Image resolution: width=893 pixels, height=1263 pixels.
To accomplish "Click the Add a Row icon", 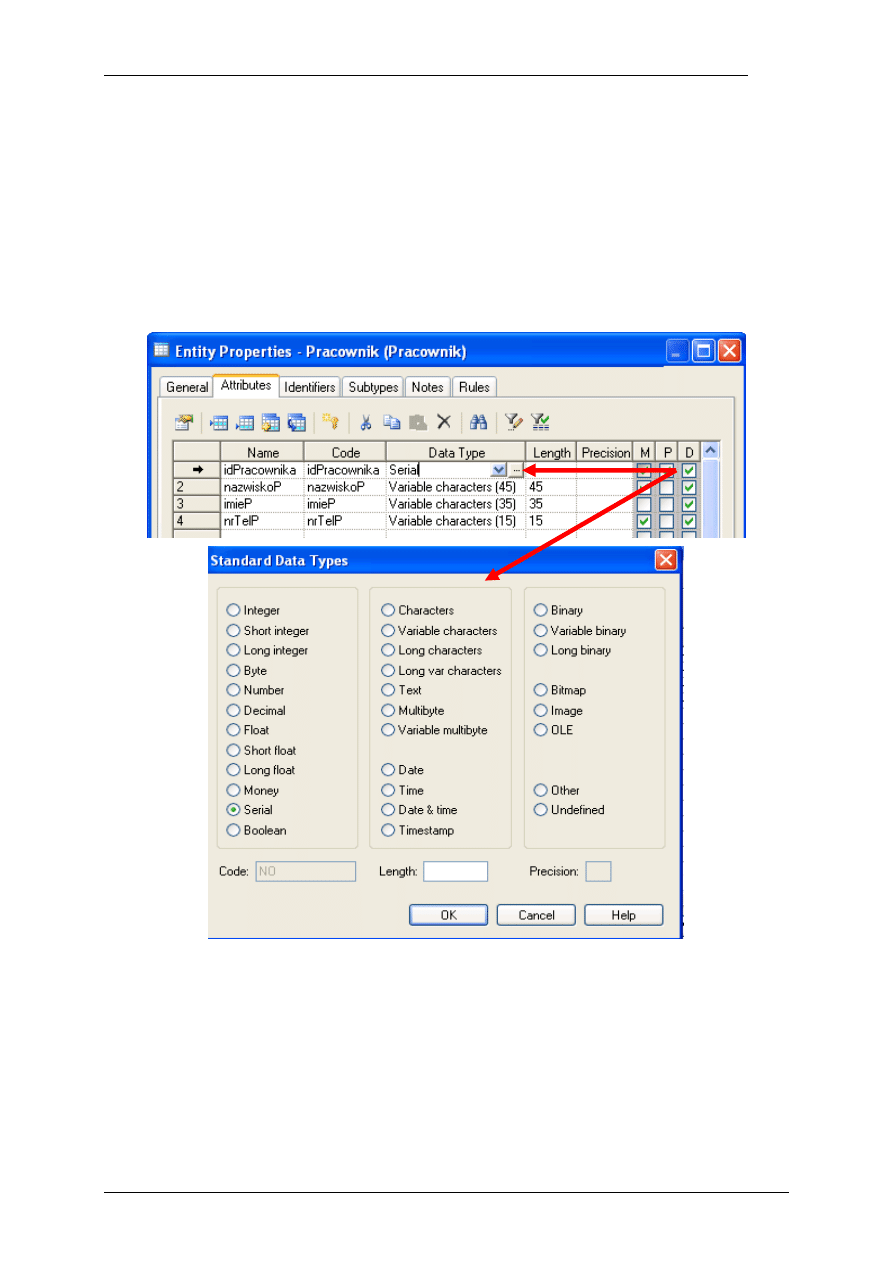I will tap(244, 423).
